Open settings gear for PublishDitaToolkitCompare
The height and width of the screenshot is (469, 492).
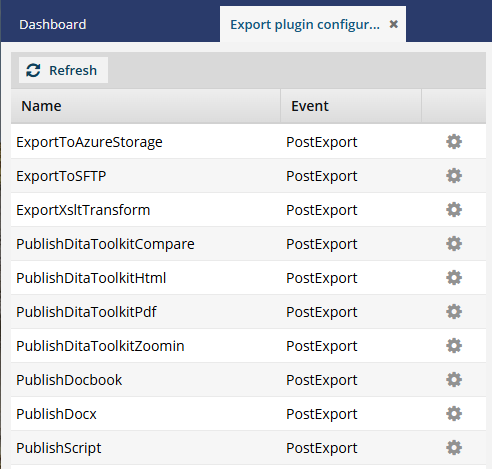click(454, 244)
